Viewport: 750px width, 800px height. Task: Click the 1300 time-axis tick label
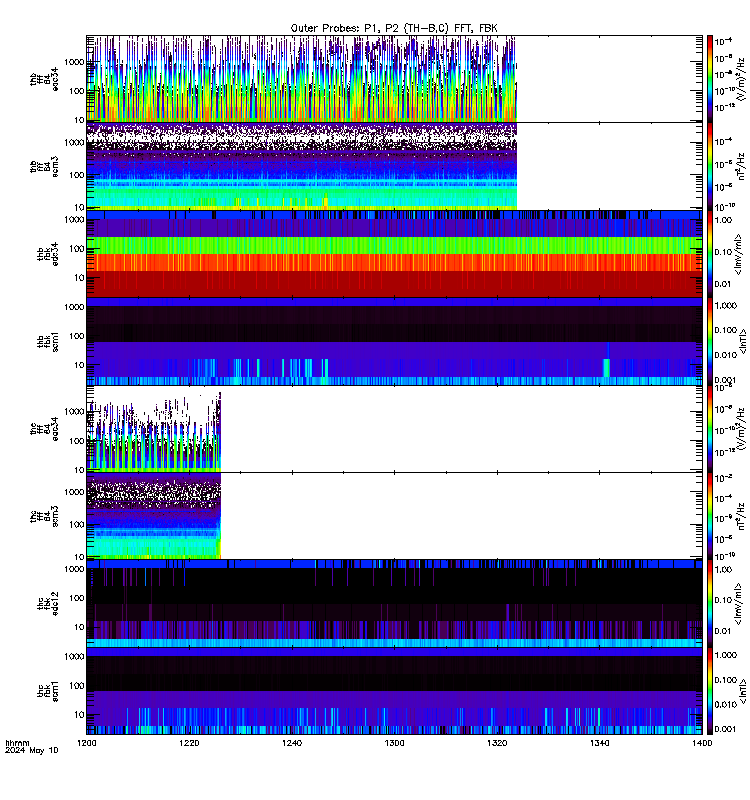(x=394, y=743)
